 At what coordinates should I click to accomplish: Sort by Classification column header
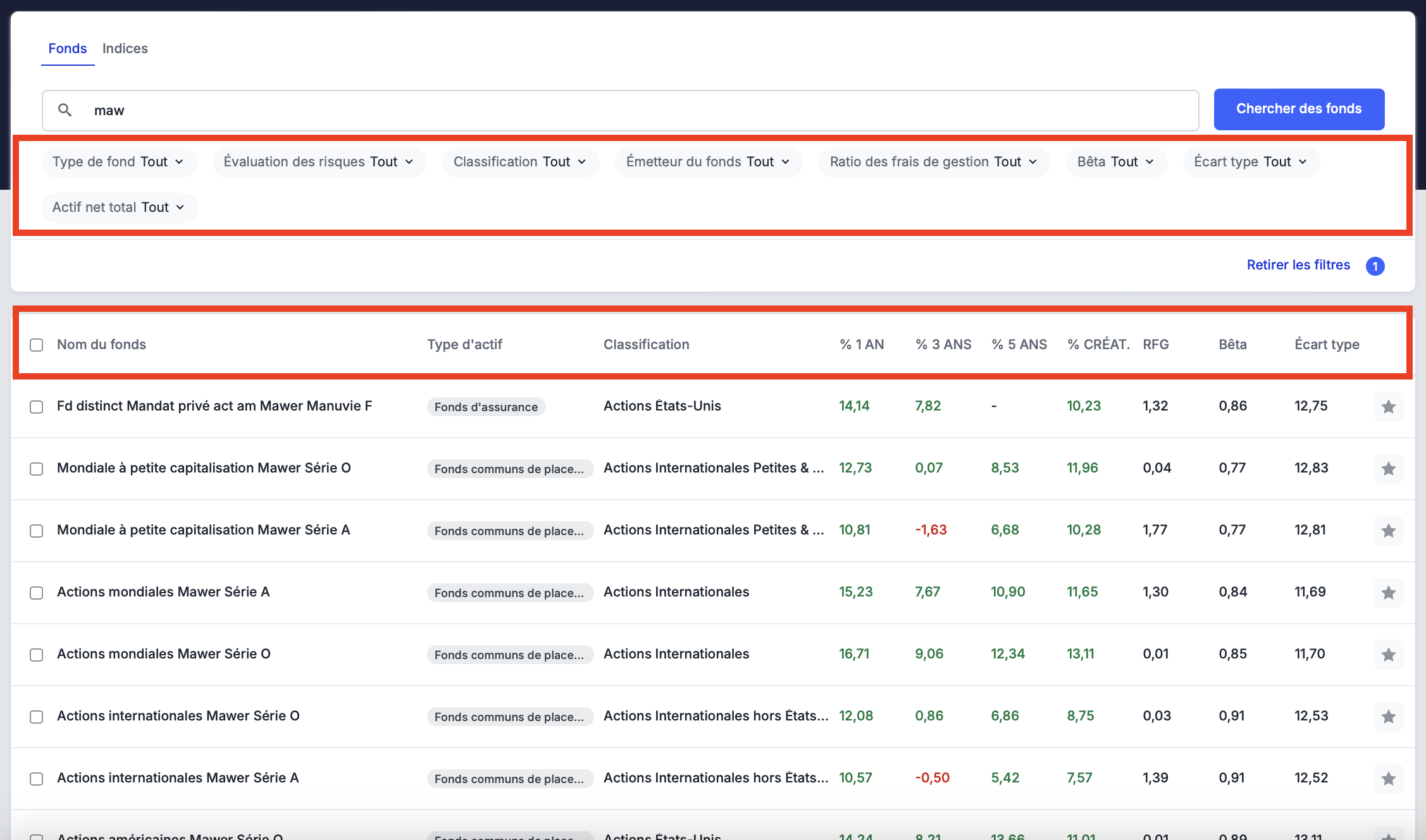tap(647, 345)
